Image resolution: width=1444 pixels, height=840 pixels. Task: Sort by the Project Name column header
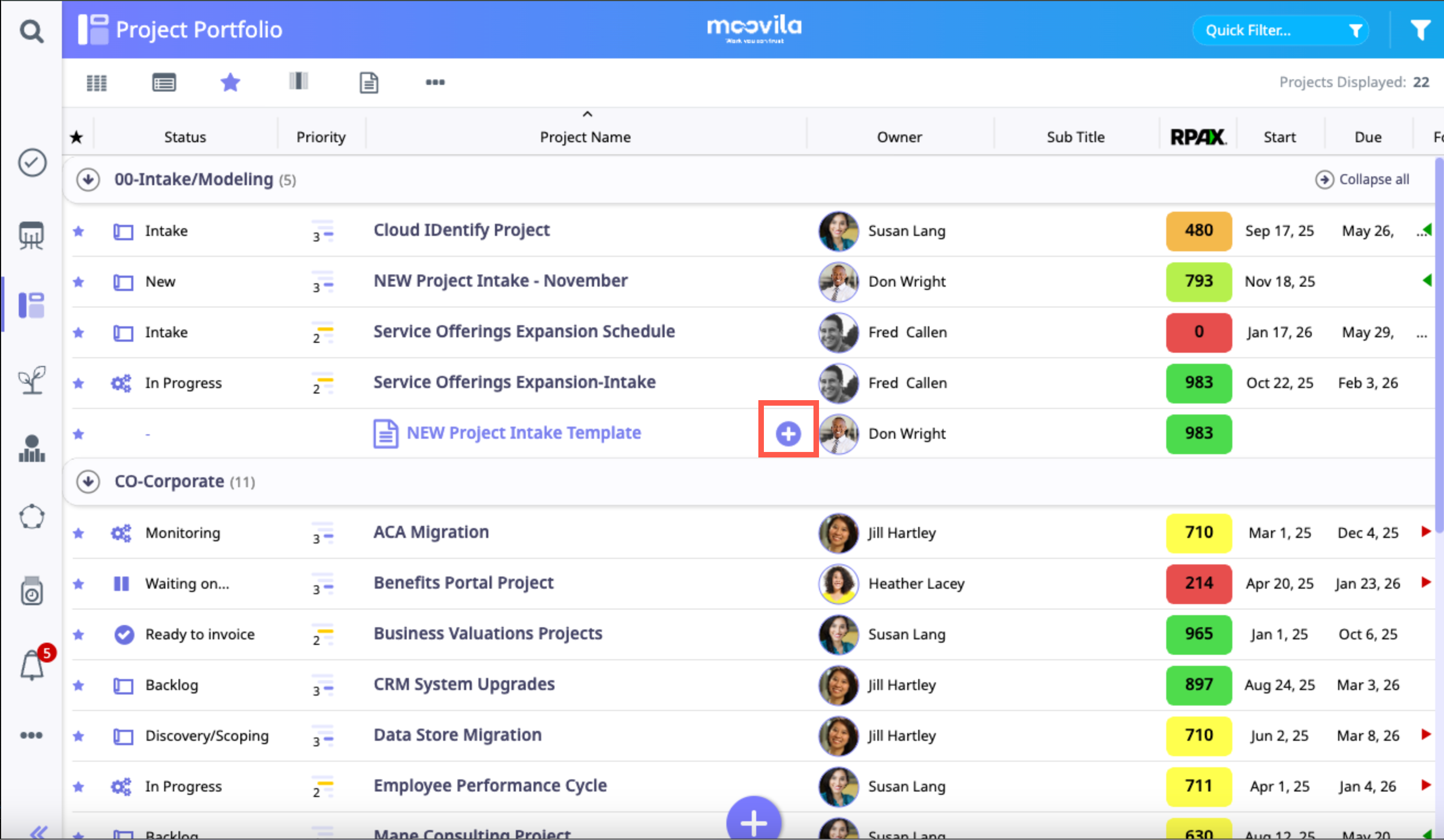[x=585, y=137]
